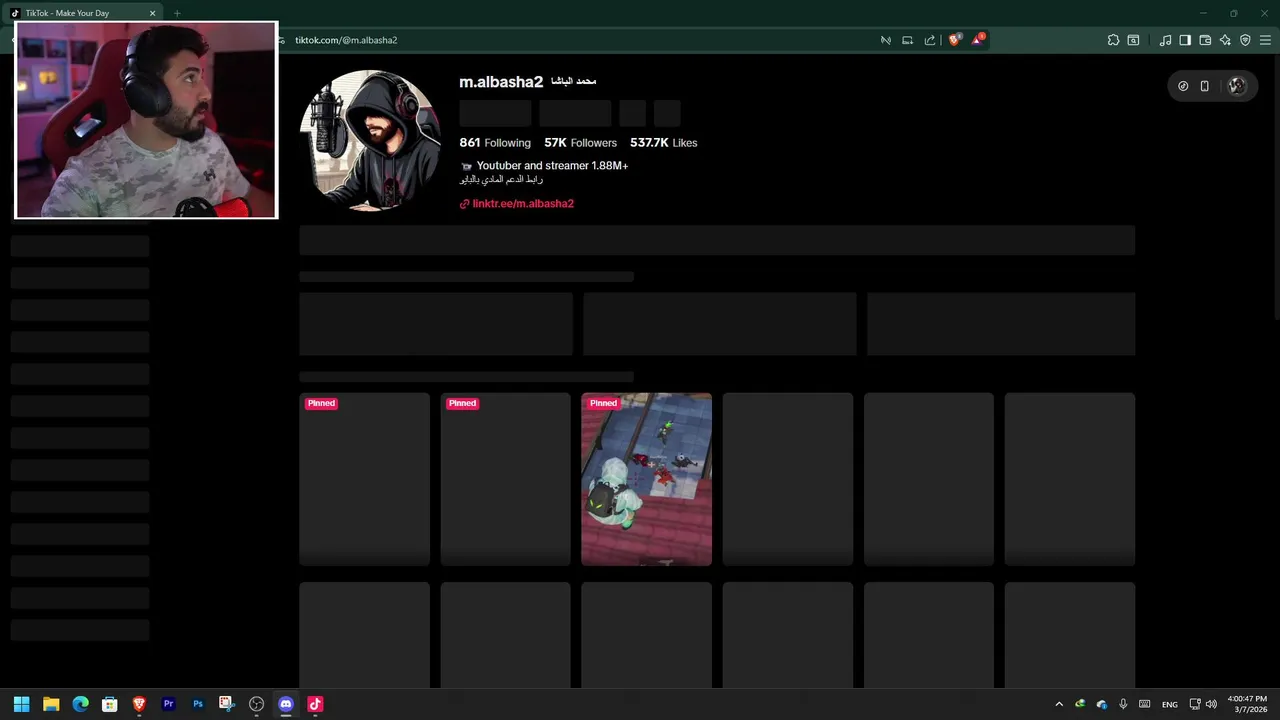Click the 57K Followers count
Image resolution: width=1280 pixels, height=720 pixels.
coord(580,143)
